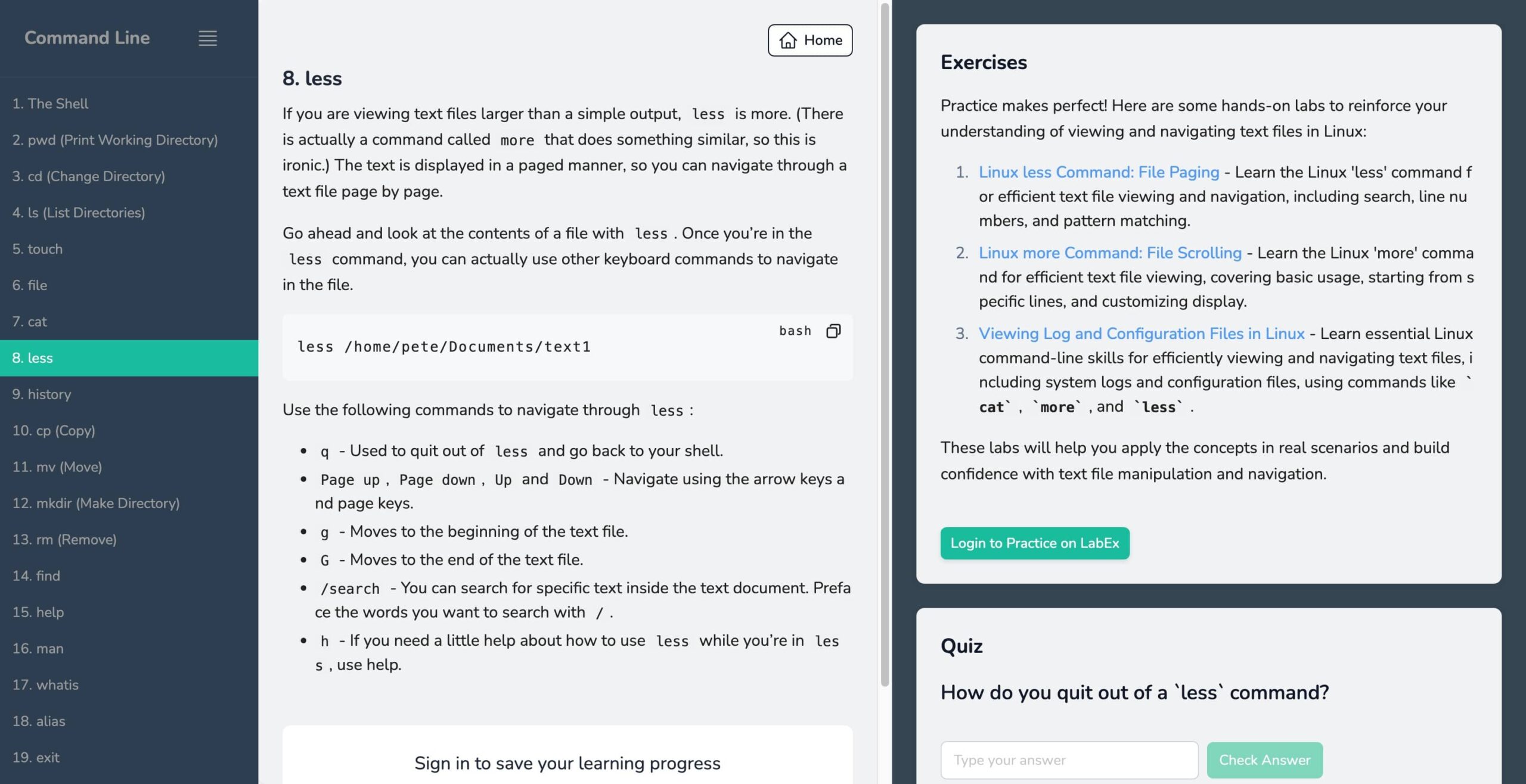Select the 8. less lesson
Image resolution: width=1526 pixels, height=784 pixels.
[x=33, y=358]
